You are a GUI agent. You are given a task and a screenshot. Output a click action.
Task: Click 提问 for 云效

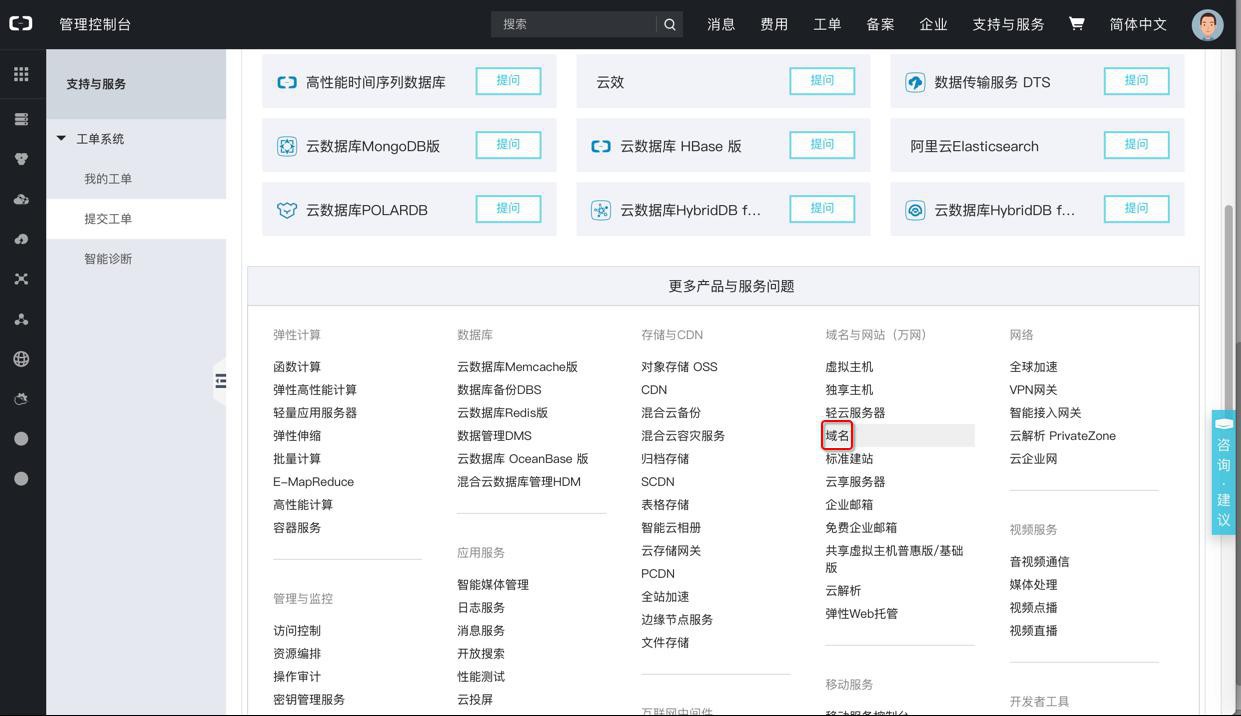[x=822, y=81]
